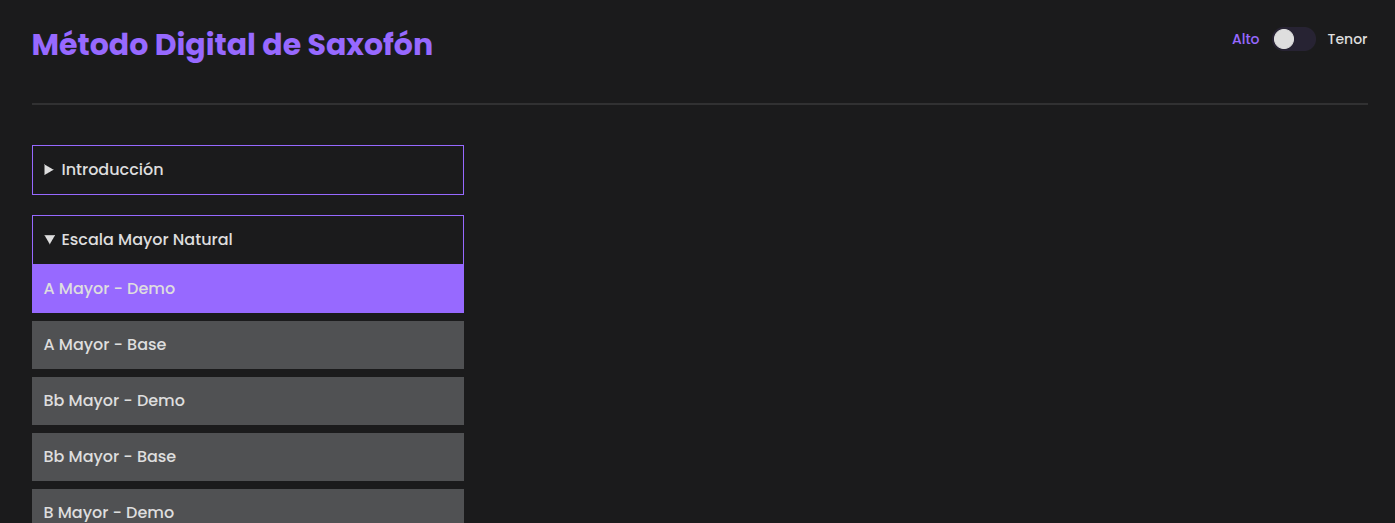The image size is (1395, 523).
Task: Choose A Mayor - Base from the list
Action: [247, 345]
